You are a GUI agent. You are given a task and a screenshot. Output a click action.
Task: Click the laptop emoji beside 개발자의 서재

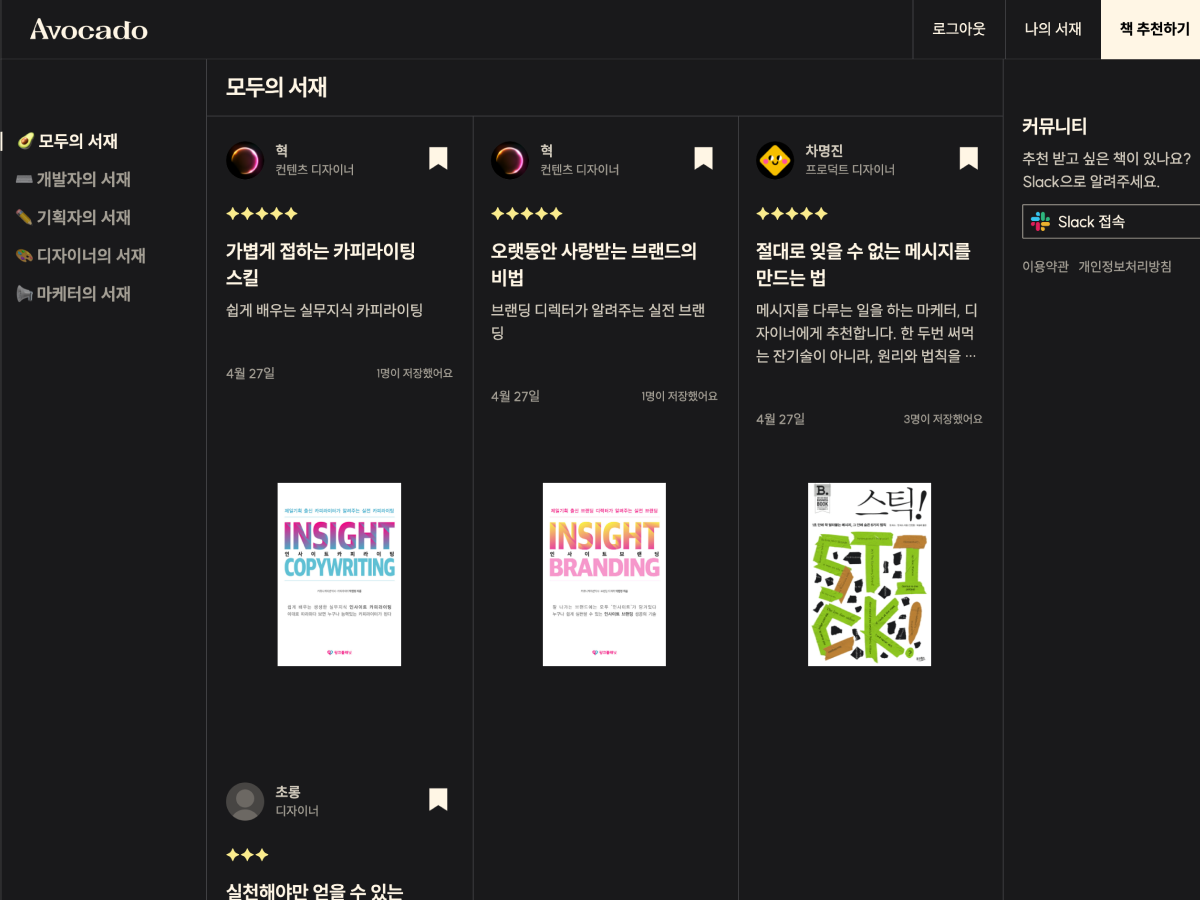tap(25, 179)
